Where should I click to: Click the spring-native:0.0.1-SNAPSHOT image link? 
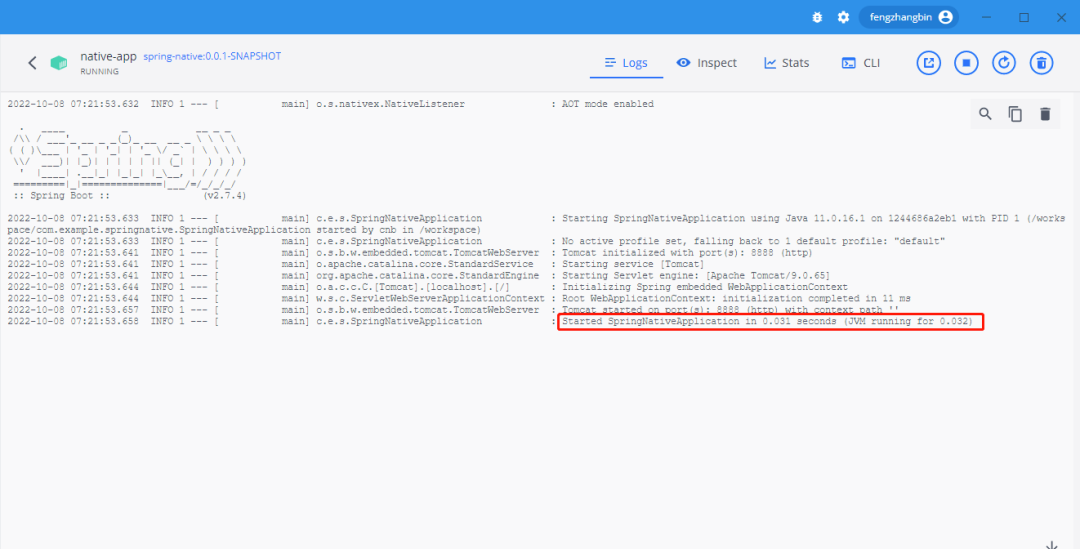(212, 56)
